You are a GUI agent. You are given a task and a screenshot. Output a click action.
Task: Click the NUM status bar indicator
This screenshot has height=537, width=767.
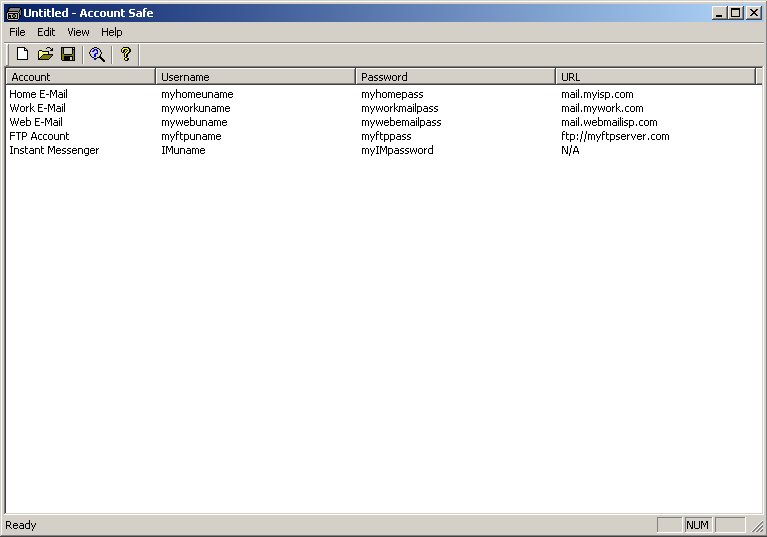tap(697, 525)
